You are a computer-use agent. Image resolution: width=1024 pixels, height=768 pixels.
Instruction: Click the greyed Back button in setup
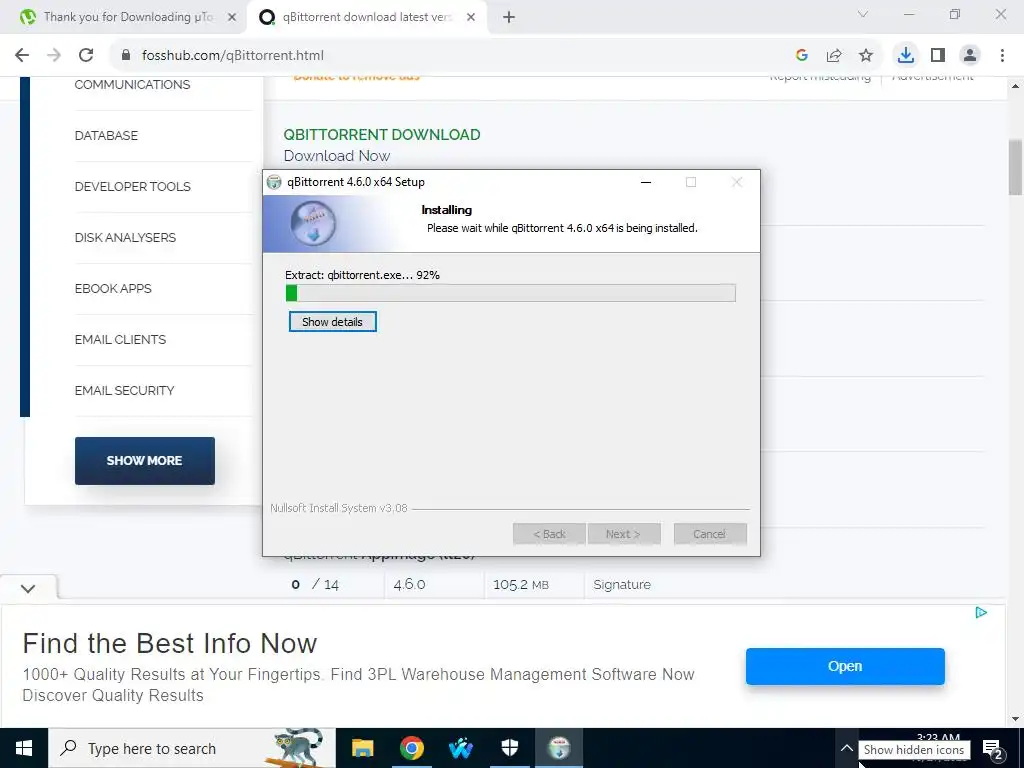pyautogui.click(x=549, y=534)
